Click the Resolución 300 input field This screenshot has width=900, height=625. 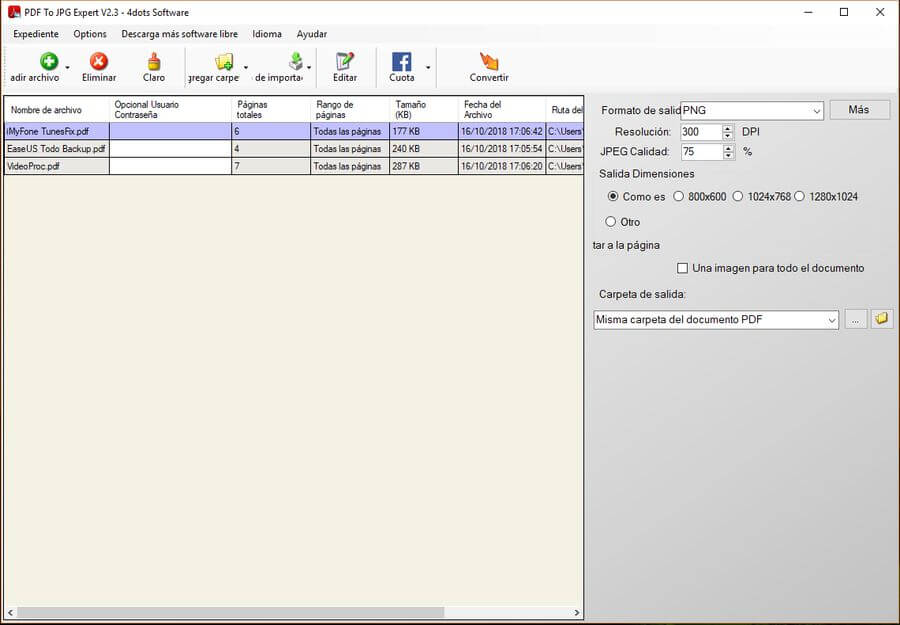(701, 132)
